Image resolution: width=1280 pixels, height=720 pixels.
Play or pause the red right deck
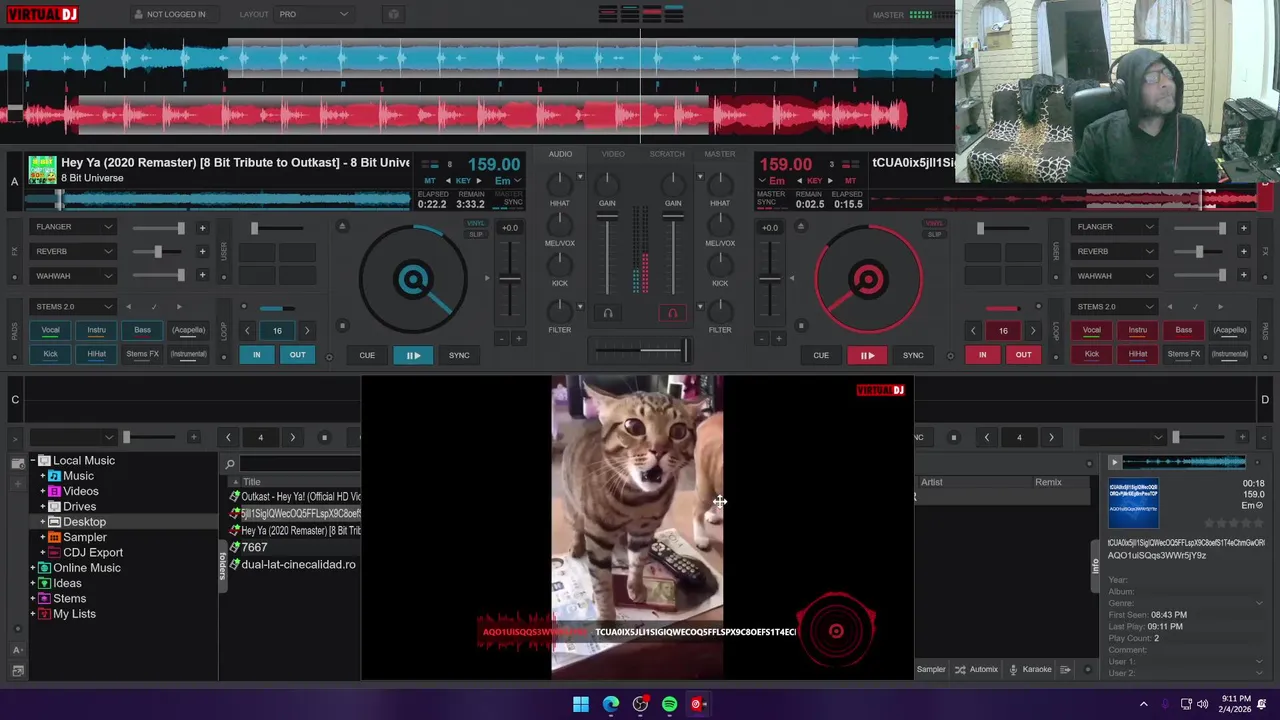coord(867,355)
